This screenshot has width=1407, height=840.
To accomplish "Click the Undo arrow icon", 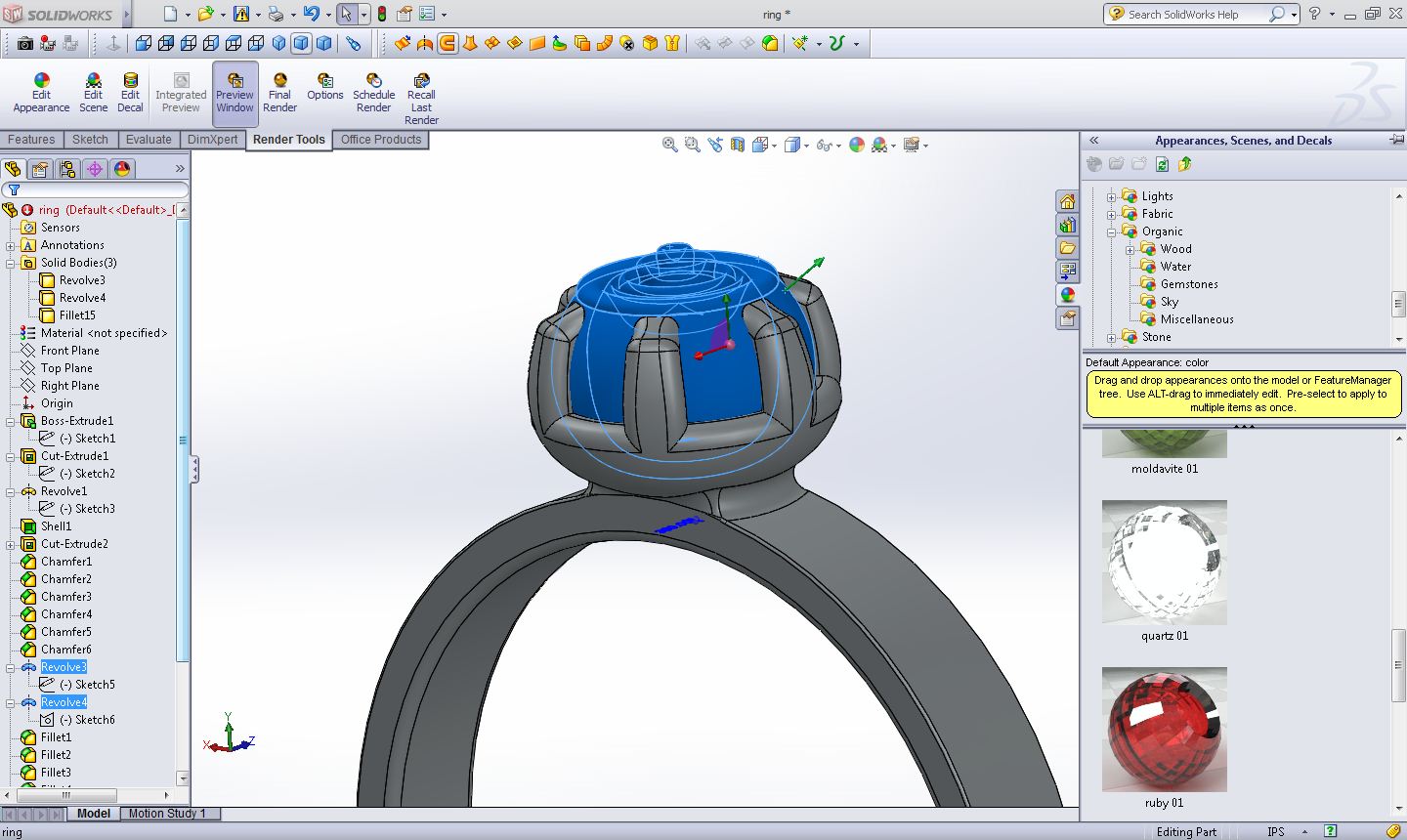I will pyautogui.click(x=311, y=14).
